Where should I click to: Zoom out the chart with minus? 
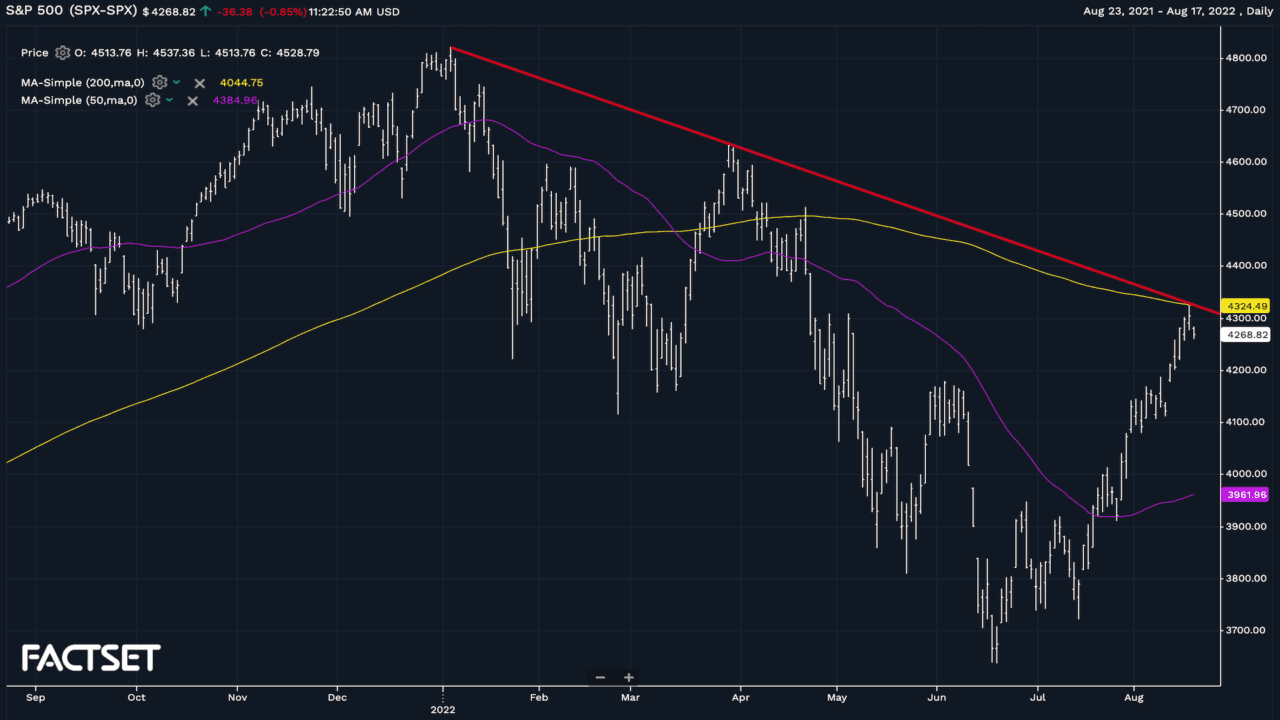point(600,677)
